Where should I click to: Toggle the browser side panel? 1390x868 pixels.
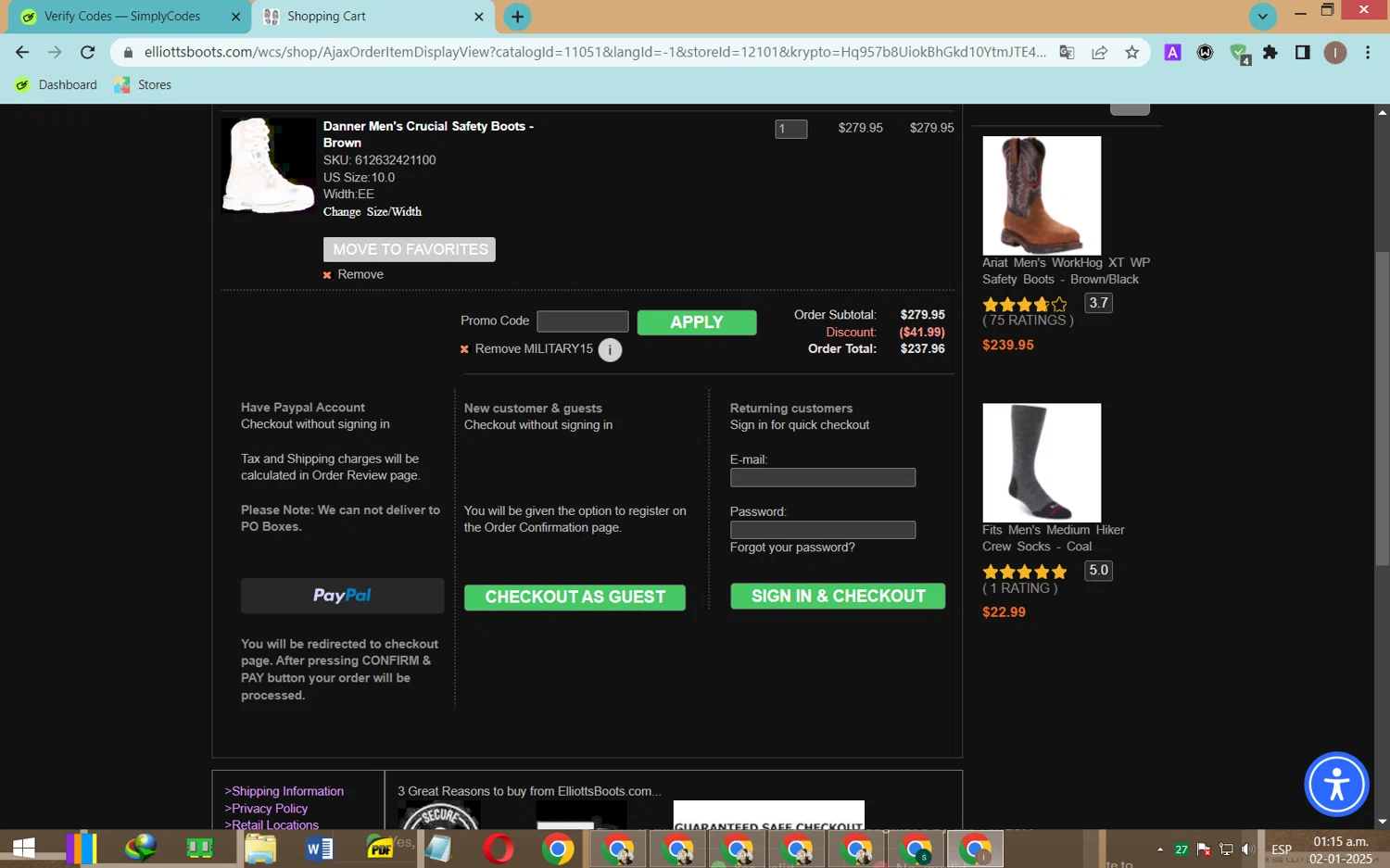point(1302,52)
